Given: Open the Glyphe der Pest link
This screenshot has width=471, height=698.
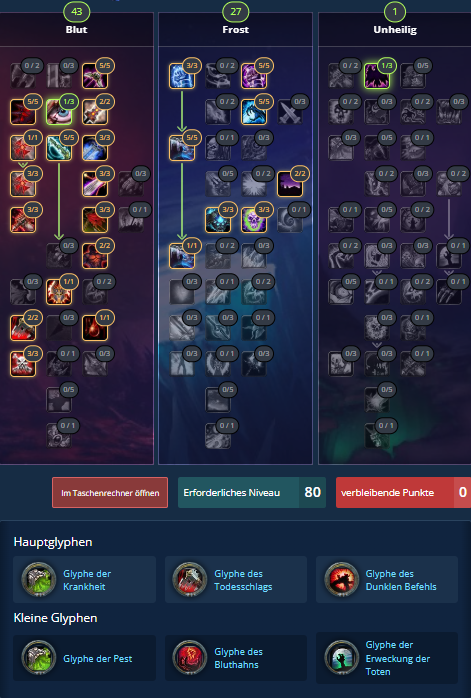Looking at the screenshot, I should (97, 658).
